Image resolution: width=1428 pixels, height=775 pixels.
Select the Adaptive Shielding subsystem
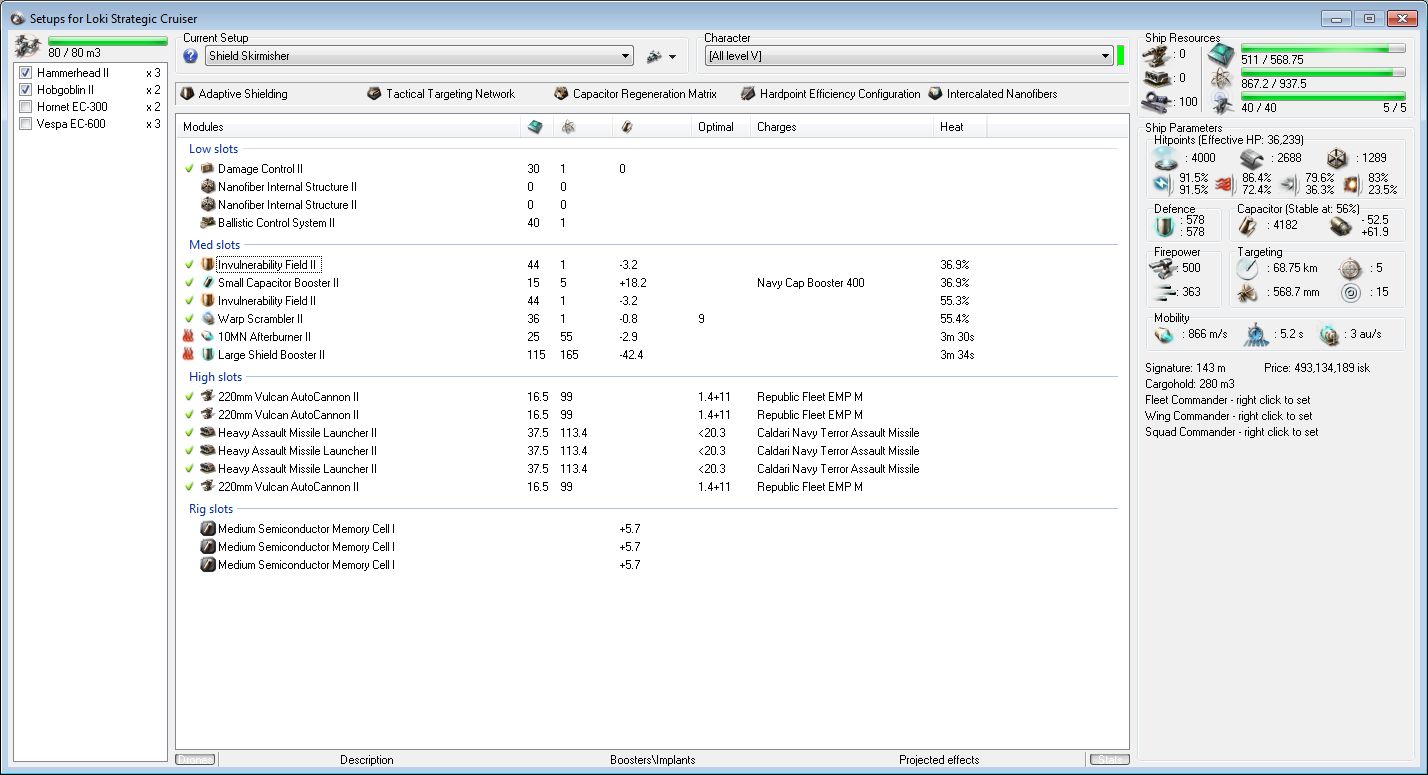tap(234, 94)
